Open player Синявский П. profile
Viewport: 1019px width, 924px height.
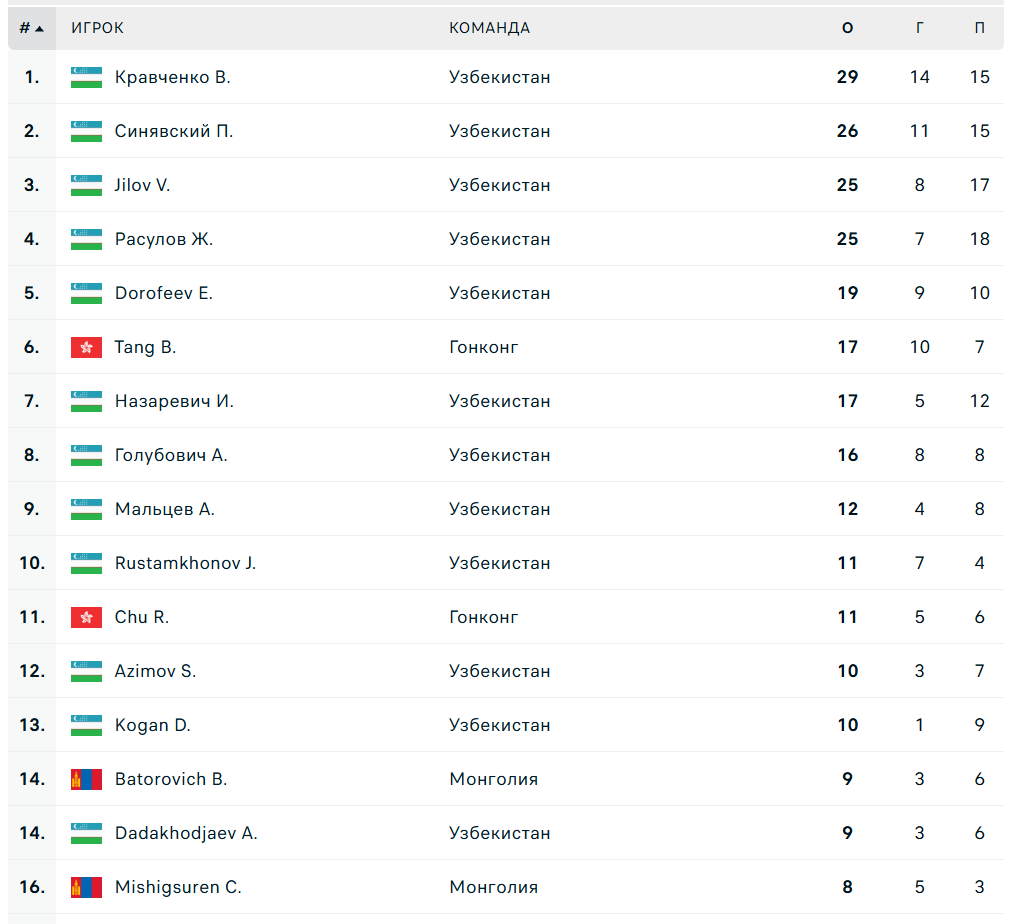(x=173, y=131)
